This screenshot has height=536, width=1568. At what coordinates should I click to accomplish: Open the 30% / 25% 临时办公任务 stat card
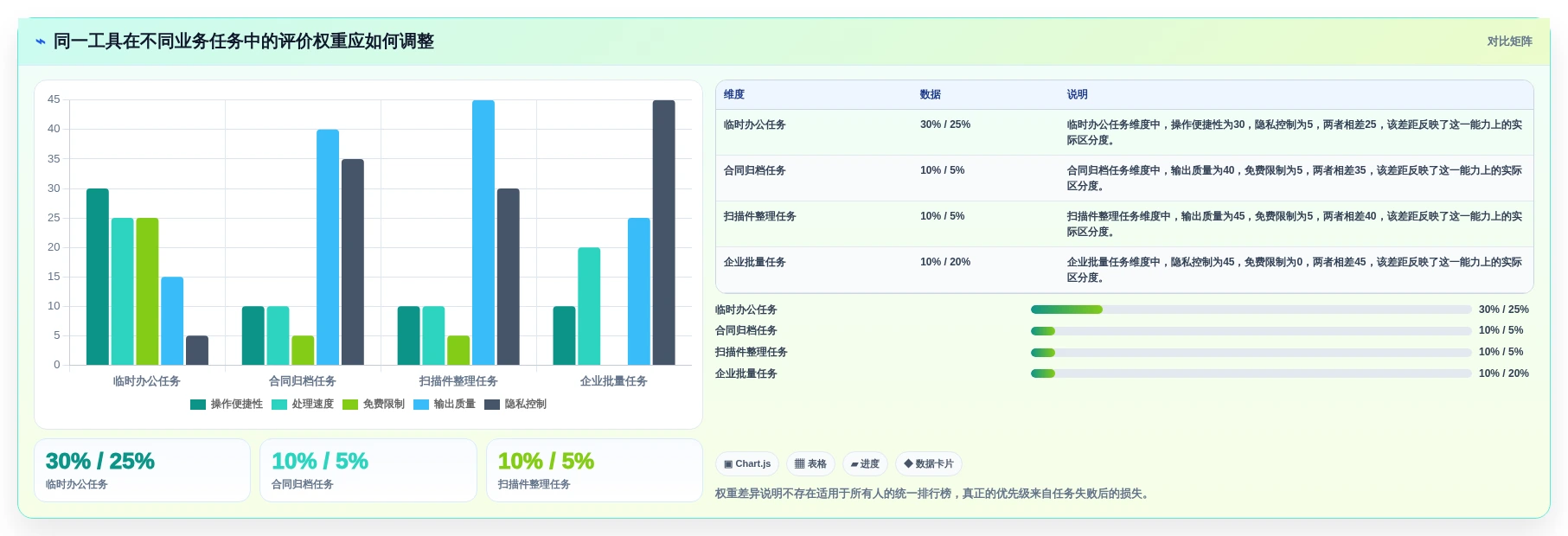(x=142, y=470)
